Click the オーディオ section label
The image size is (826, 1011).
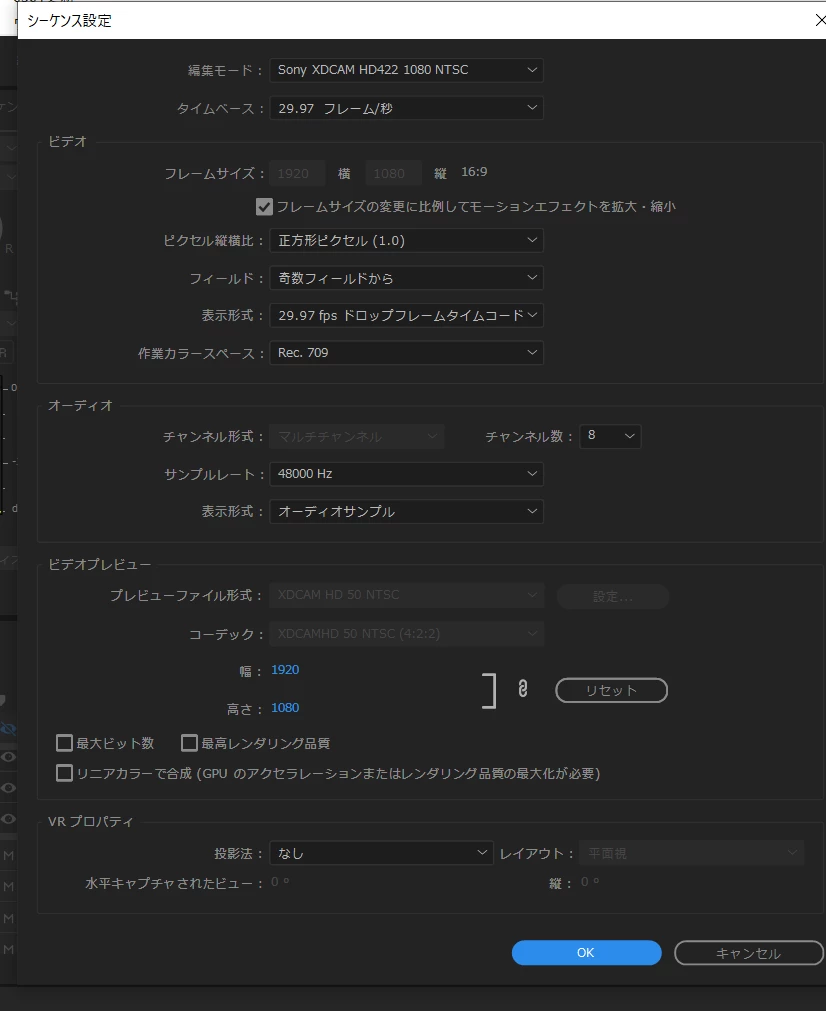click(x=80, y=406)
